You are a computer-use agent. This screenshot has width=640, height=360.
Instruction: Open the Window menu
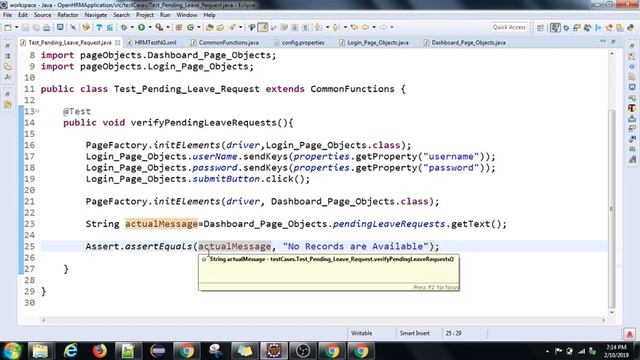click(x=187, y=15)
